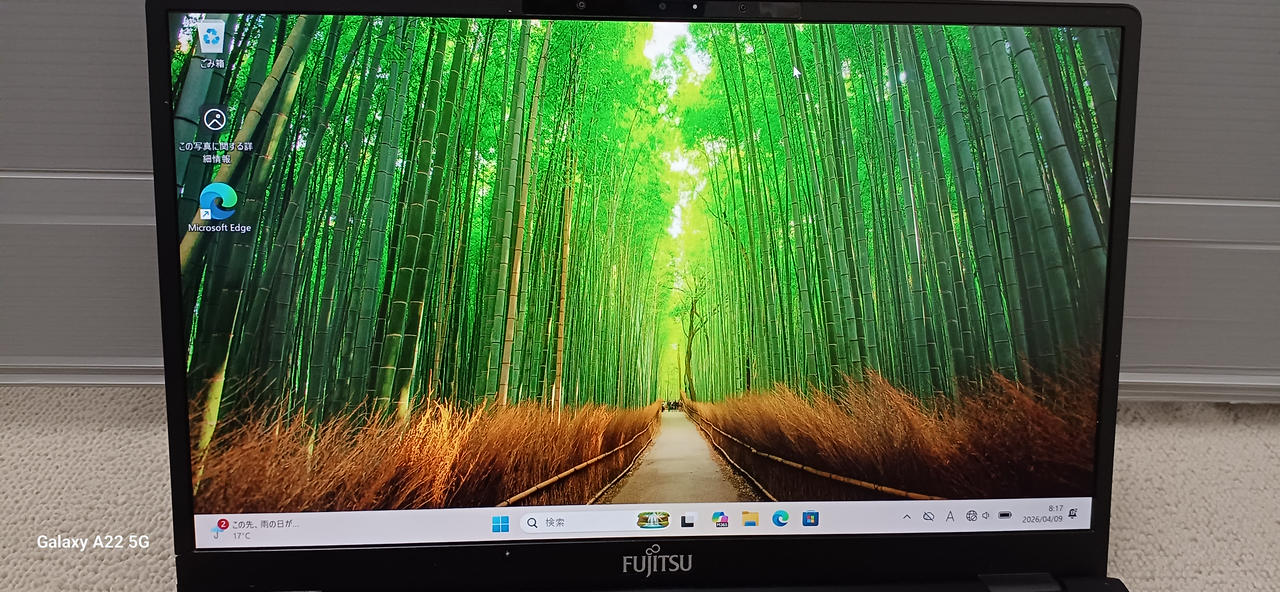Launch the Microsoft 365 Copilot taskbar app

tap(719, 519)
